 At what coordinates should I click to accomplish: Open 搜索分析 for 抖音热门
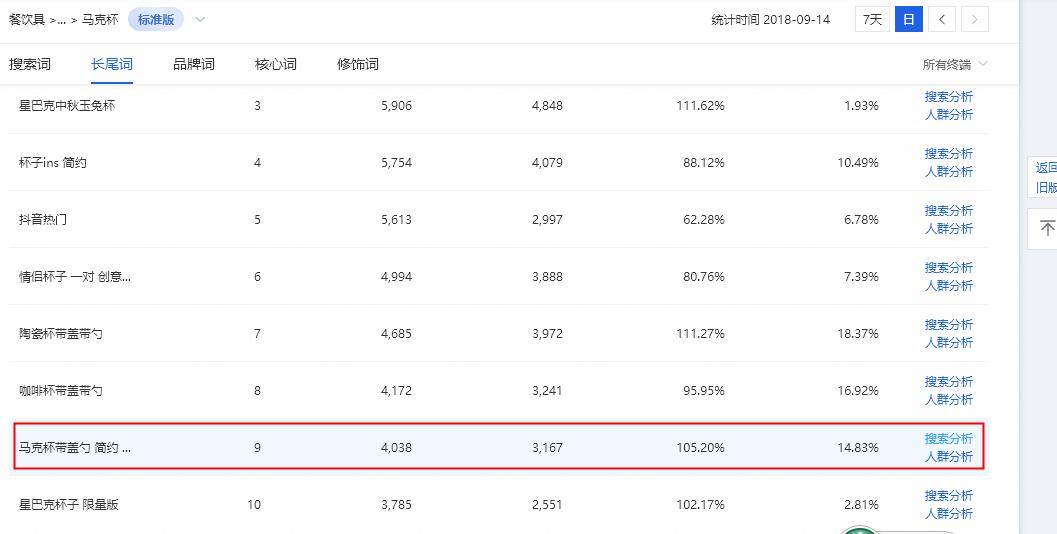click(948, 211)
